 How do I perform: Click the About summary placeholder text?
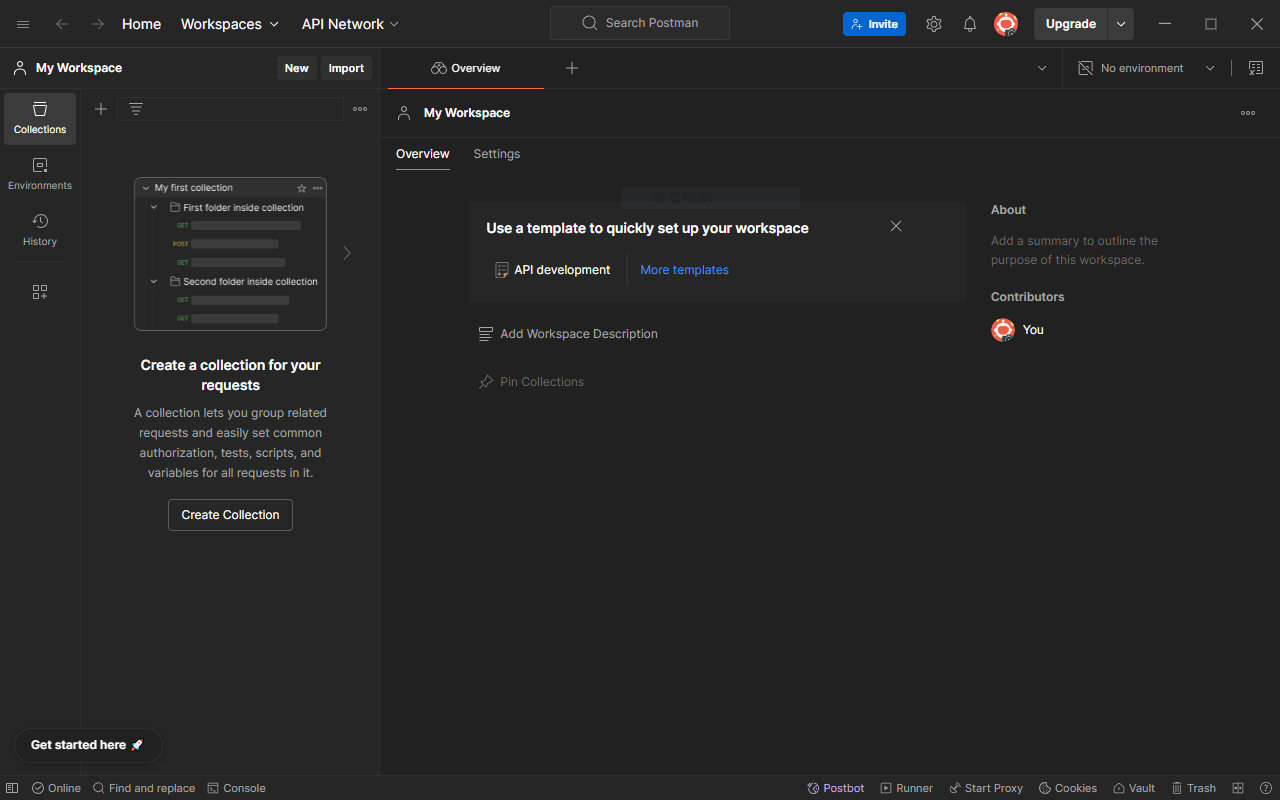pos(1074,250)
